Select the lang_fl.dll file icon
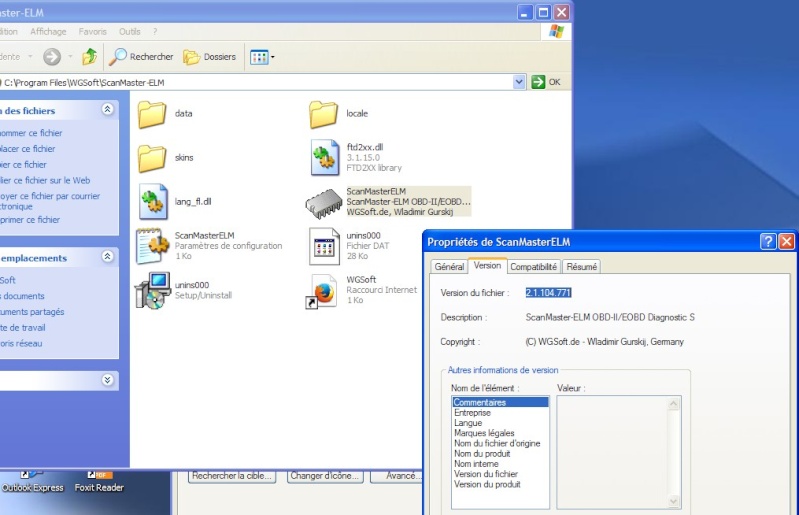Image resolution: width=799 pixels, height=515 pixels. 153,202
